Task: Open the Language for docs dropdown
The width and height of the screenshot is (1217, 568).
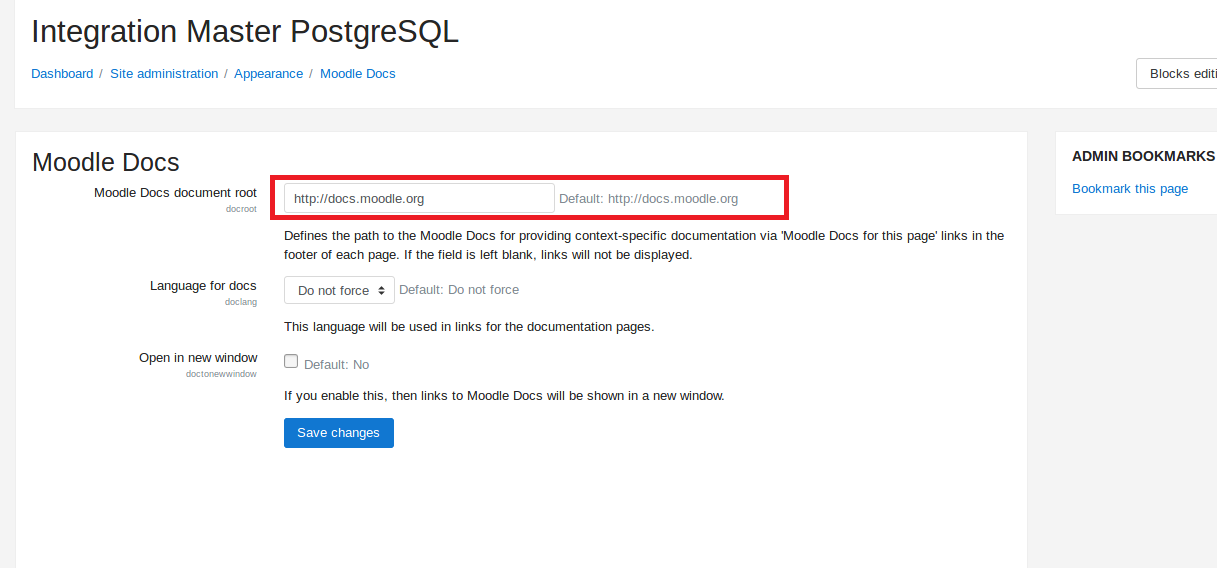Action: pos(339,290)
